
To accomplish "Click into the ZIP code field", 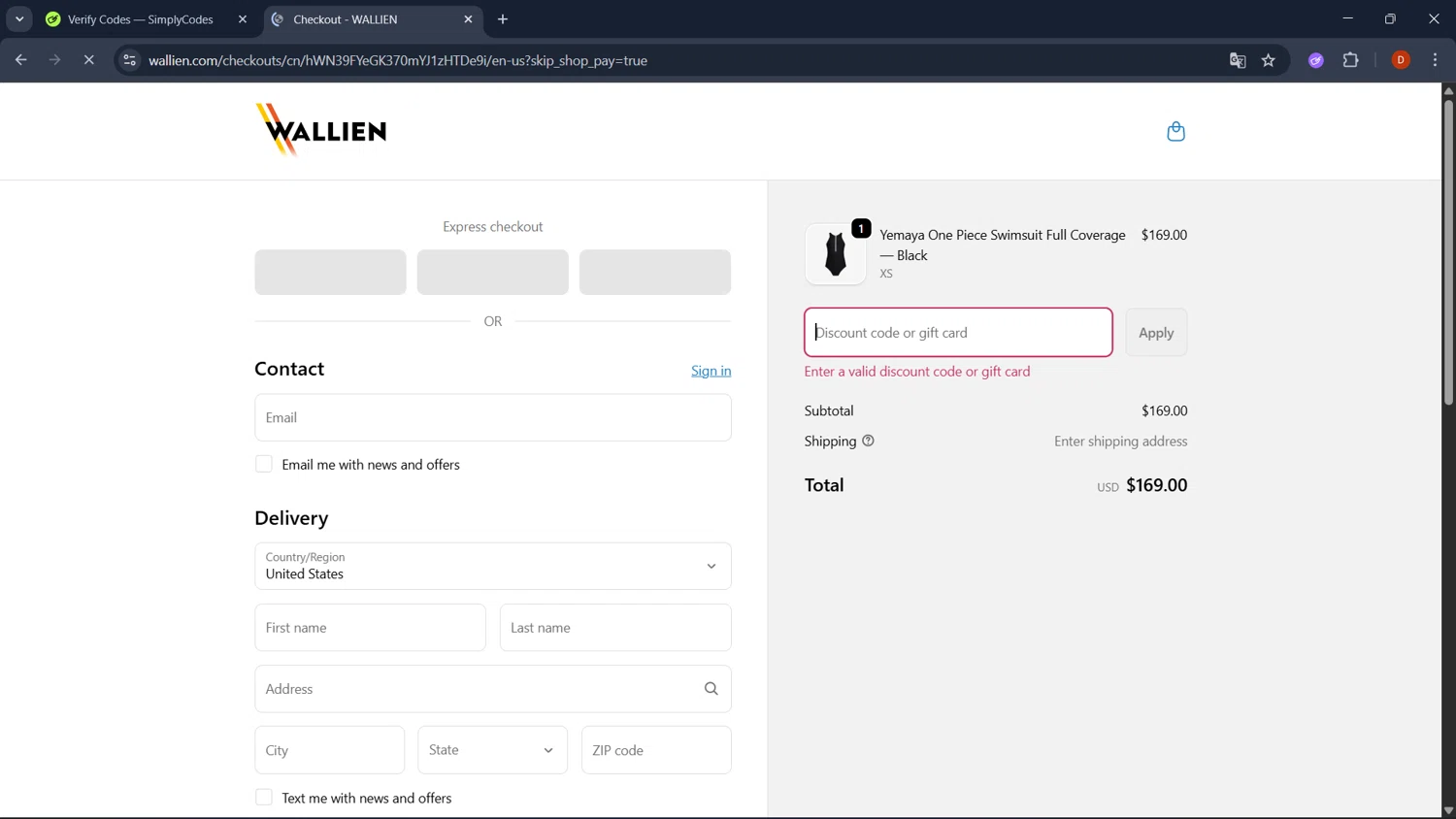I will (x=656, y=750).
